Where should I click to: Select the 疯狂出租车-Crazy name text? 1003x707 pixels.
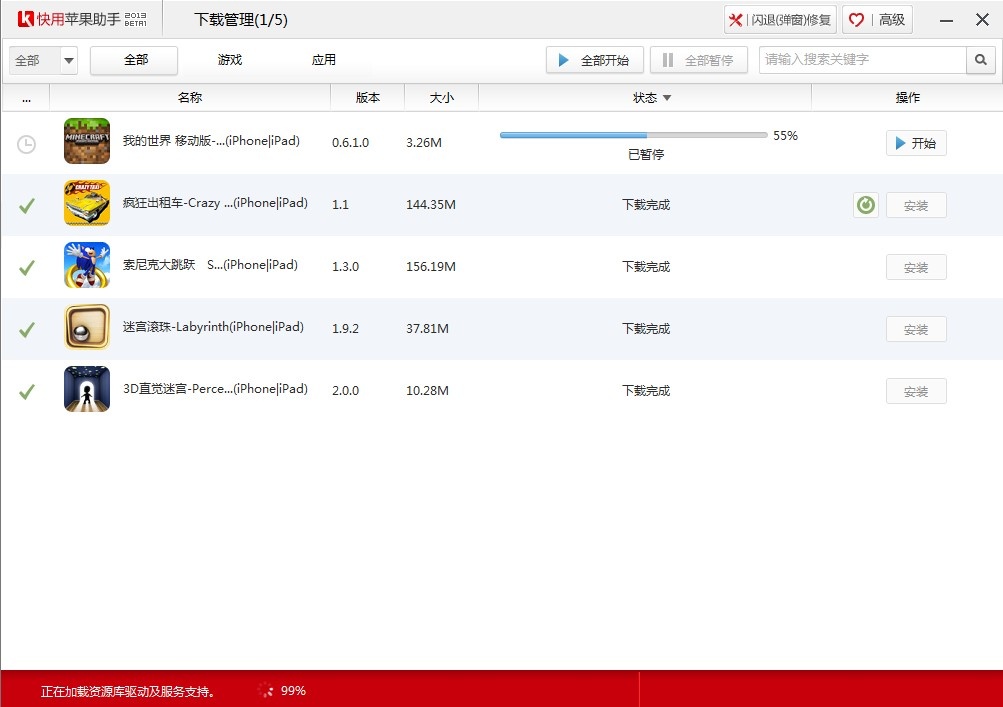point(215,203)
